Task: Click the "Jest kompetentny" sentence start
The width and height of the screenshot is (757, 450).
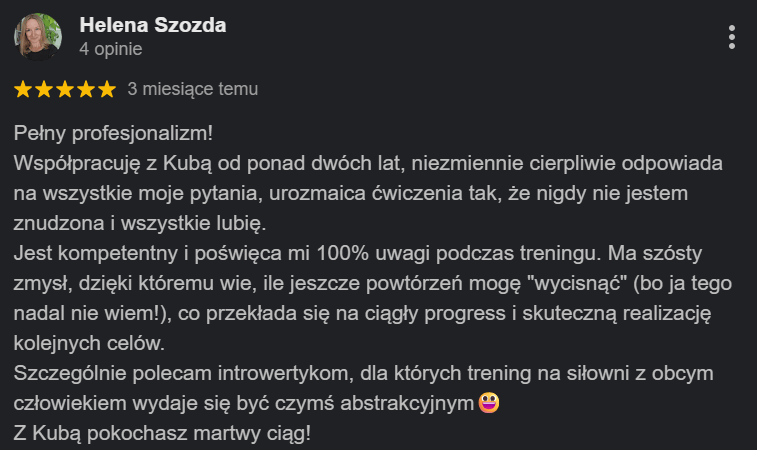Action: tap(96, 253)
